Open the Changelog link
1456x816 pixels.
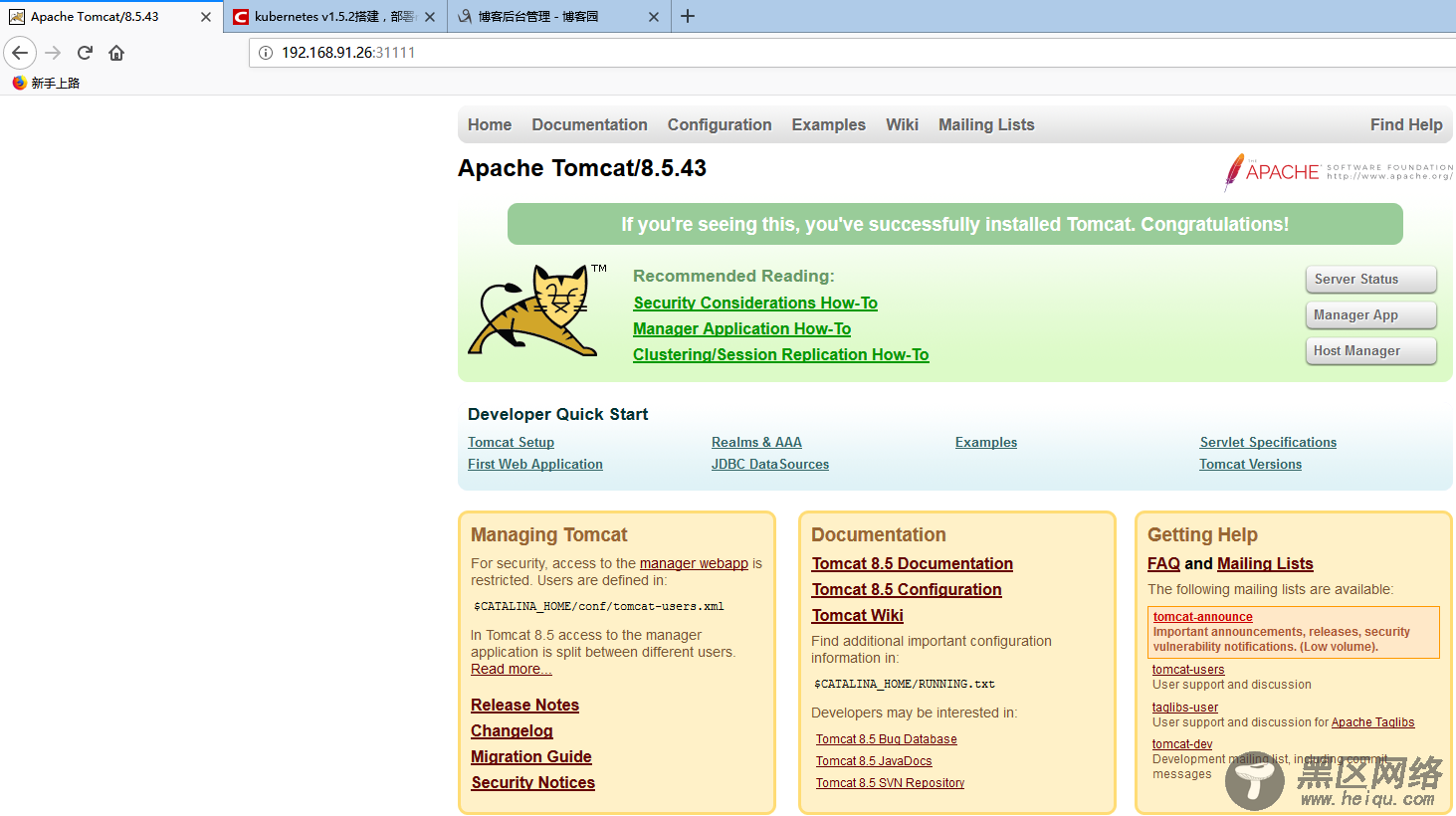512,730
